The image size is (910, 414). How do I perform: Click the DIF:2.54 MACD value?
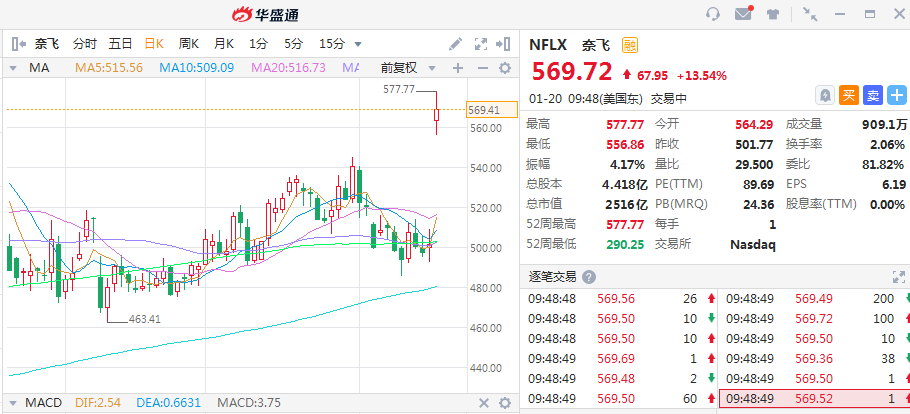tap(98, 403)
